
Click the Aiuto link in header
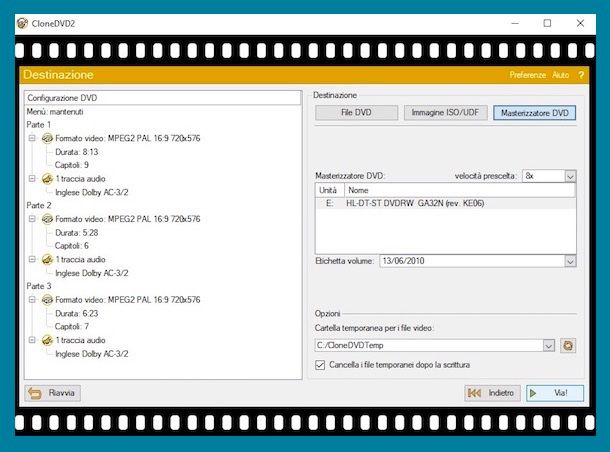(560, 75)
